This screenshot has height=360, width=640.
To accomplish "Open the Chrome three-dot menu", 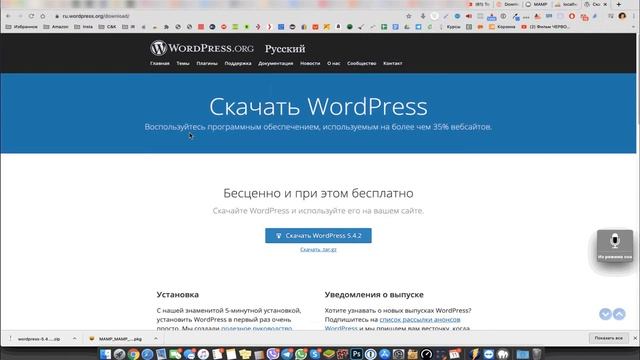I will [634, 16].
